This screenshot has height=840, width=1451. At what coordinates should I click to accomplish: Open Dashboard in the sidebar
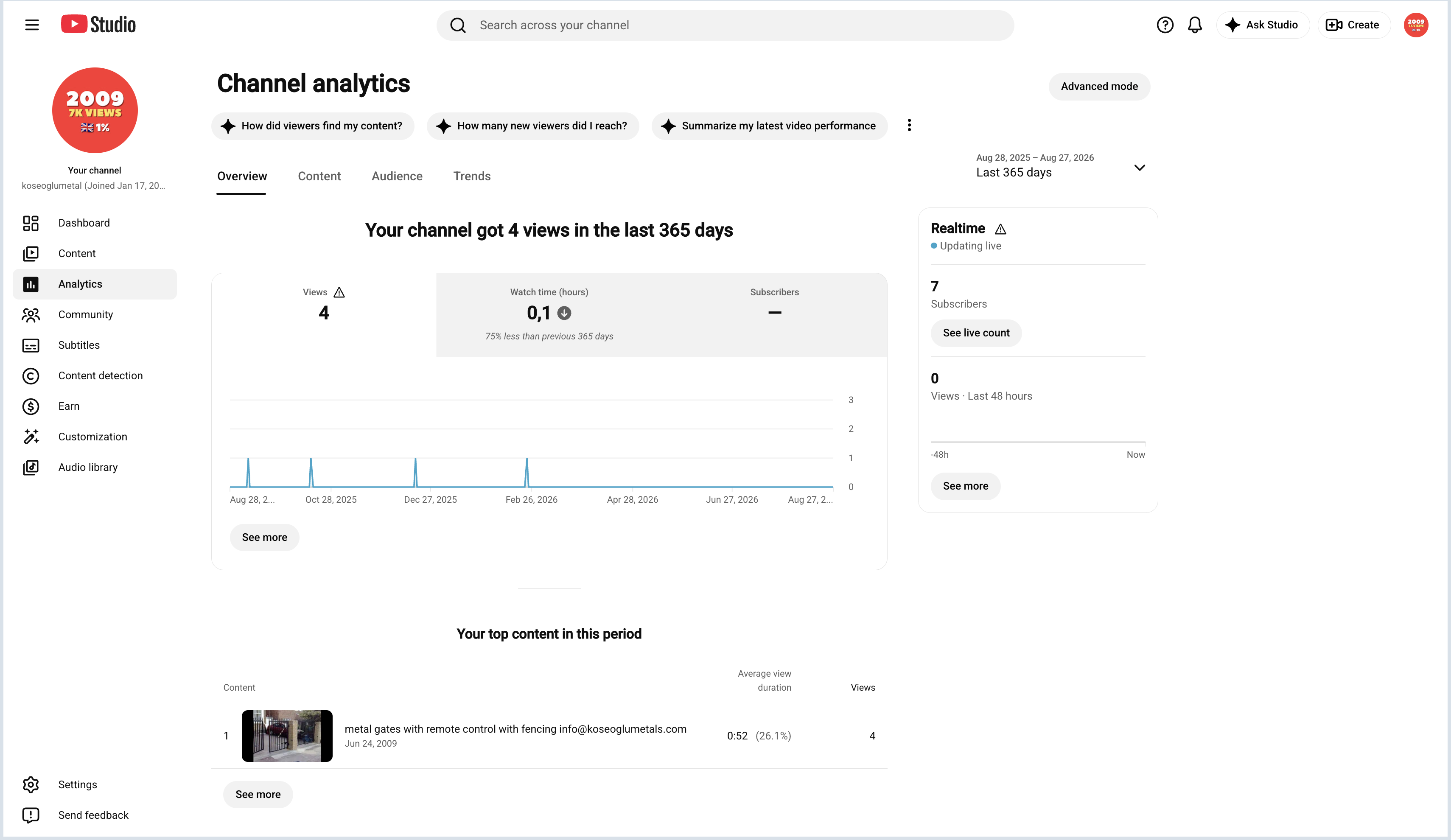[x=95, y=223]
